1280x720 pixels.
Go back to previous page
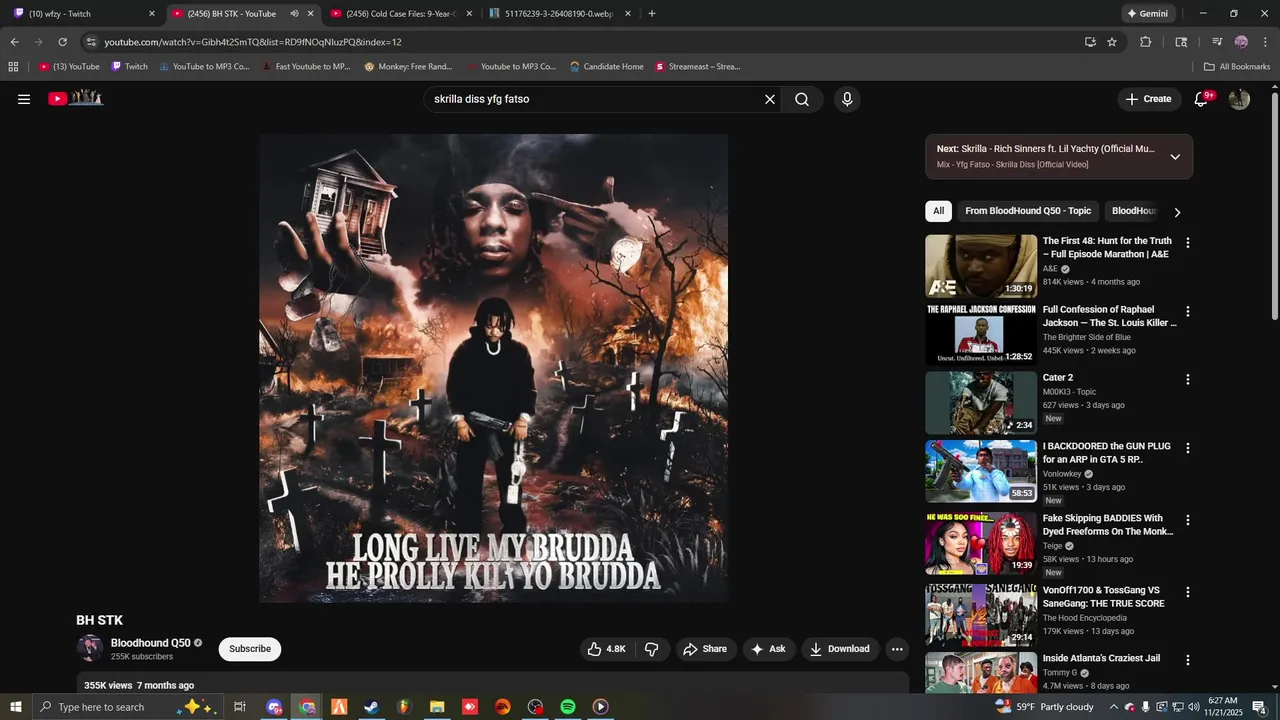14,42
